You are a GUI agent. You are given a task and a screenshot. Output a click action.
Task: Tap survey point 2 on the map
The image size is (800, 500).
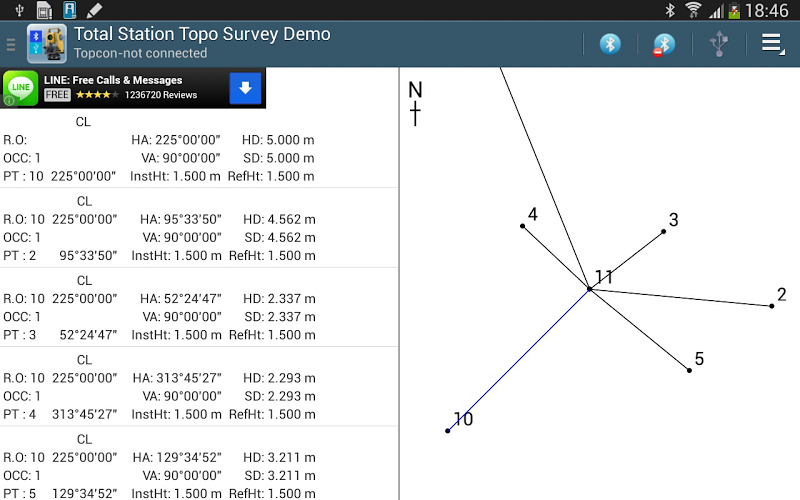772,305
